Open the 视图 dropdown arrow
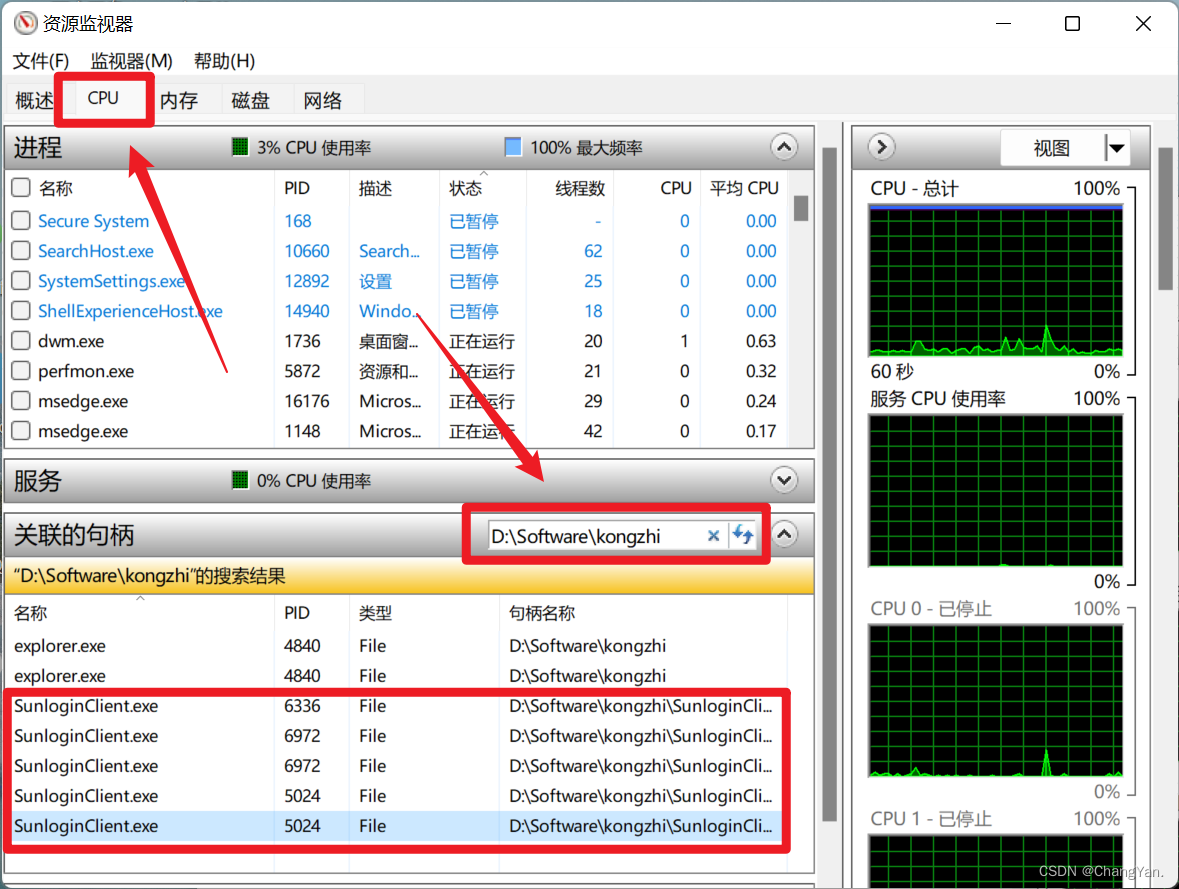 (1117, 148)
